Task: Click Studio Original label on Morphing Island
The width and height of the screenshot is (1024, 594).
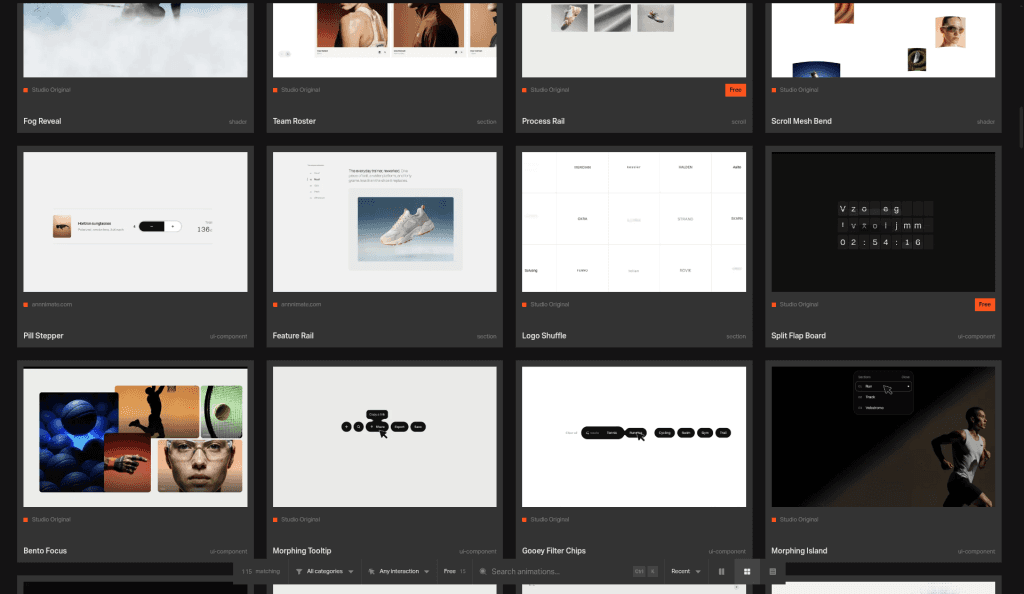Action: click(x=799, y=520)
